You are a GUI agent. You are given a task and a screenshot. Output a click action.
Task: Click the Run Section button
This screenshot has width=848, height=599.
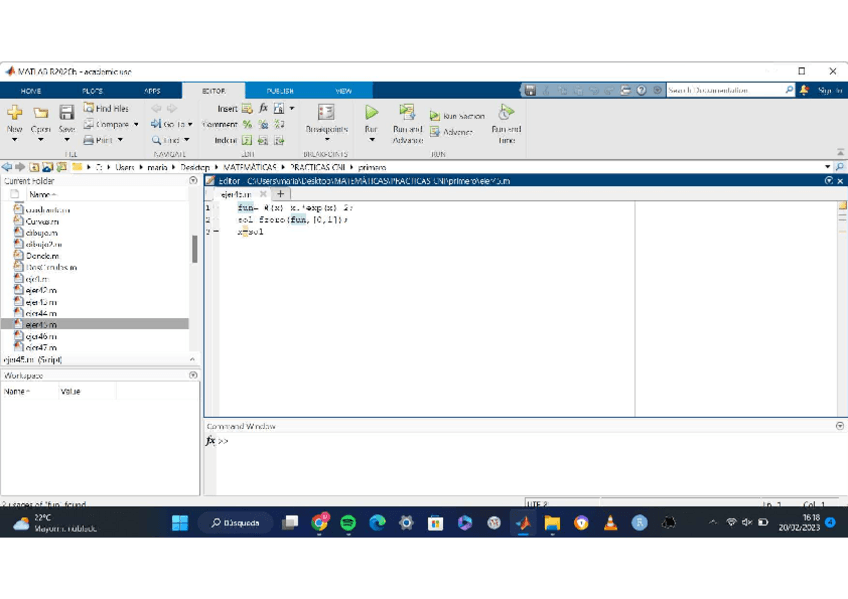click(x=457, y=116)
